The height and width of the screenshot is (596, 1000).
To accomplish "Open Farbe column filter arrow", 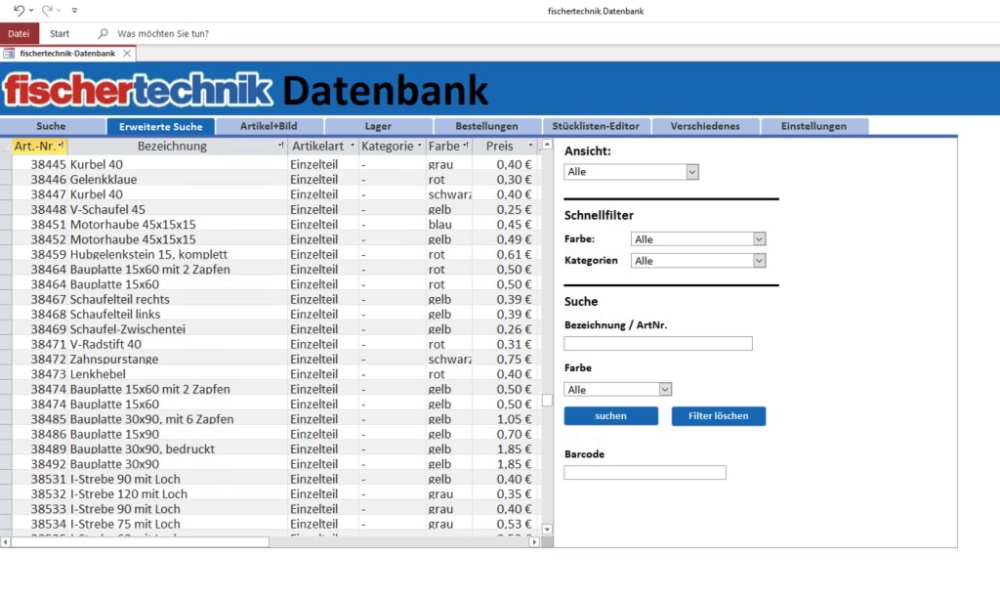I will tap(466, 145).
